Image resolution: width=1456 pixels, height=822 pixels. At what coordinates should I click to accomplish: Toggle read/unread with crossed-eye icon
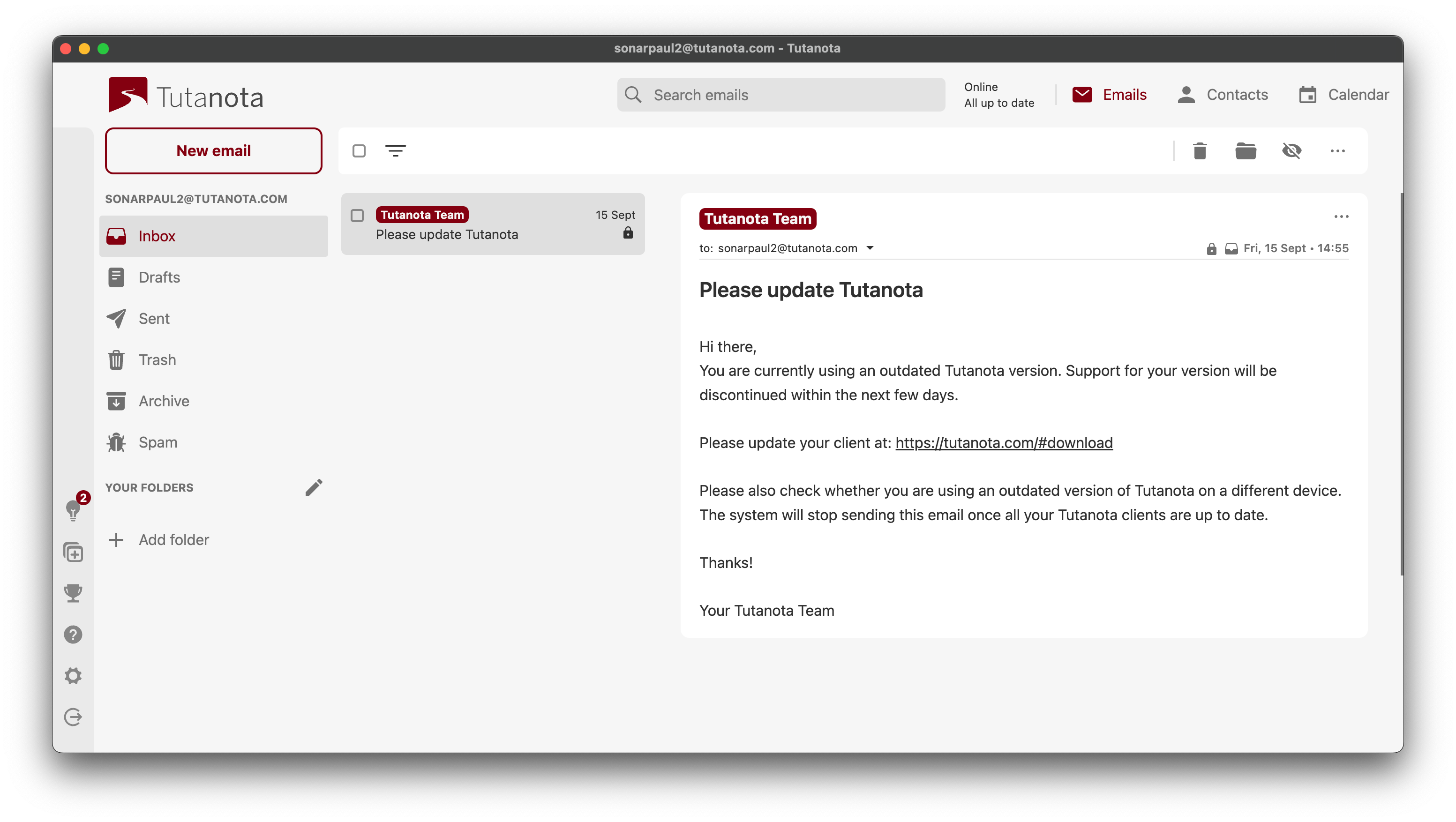(1291, 151)
